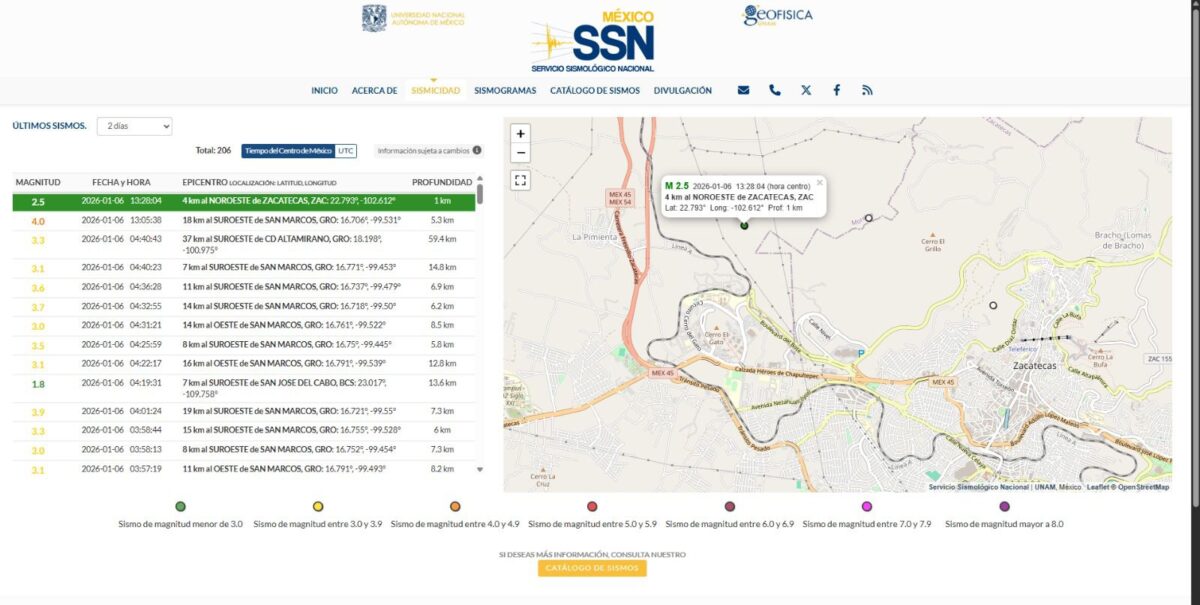The image size is (1200, 605).
Task: Zoom out on the map
Action: click(x=520, y=153)
